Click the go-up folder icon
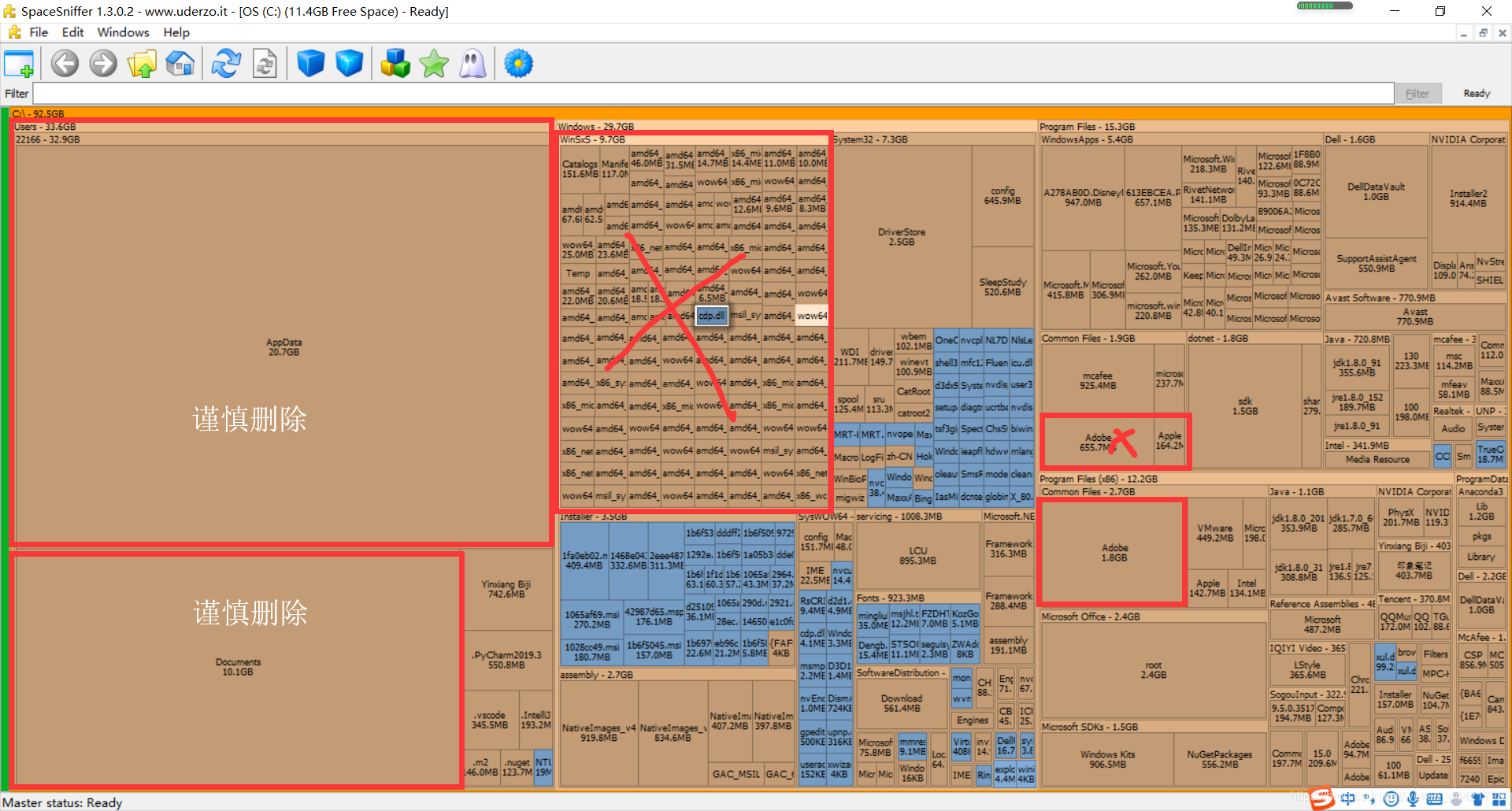The height and width of the screenshot is (811, 1512). point(142,64)
